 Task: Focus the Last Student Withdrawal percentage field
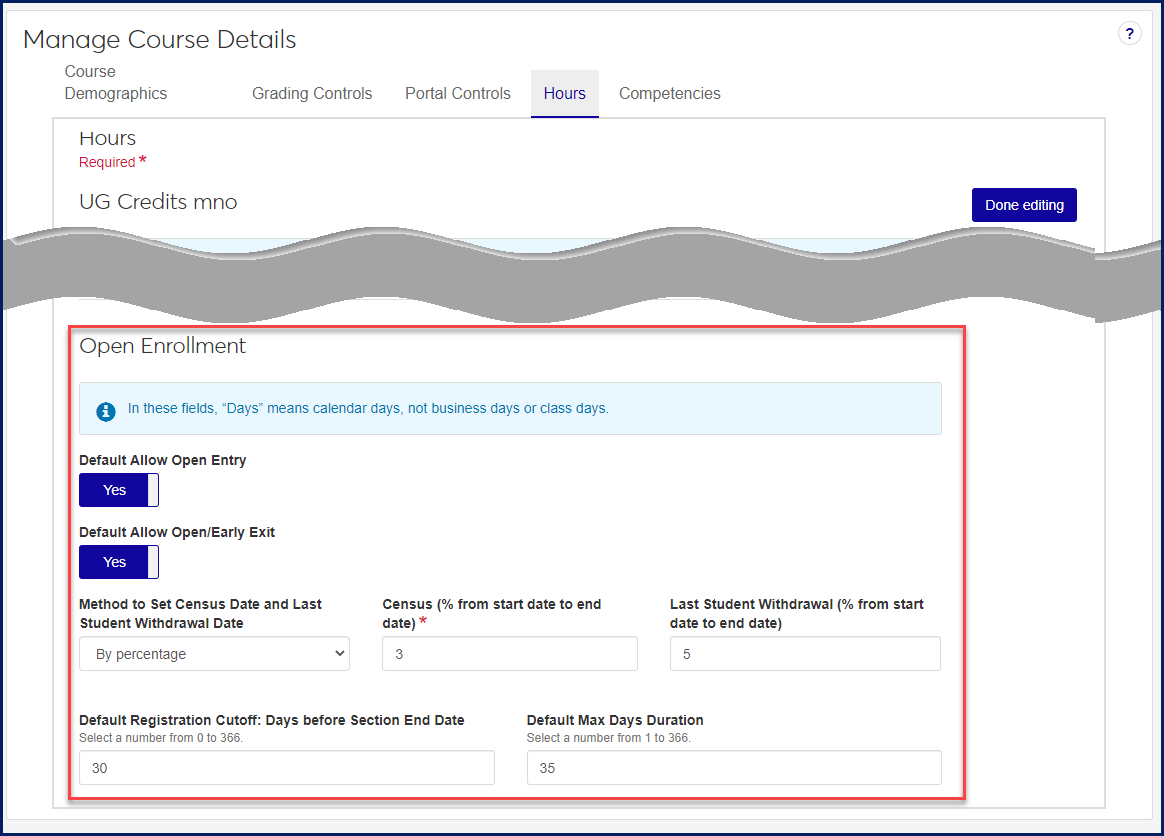(x=804, y=654)
